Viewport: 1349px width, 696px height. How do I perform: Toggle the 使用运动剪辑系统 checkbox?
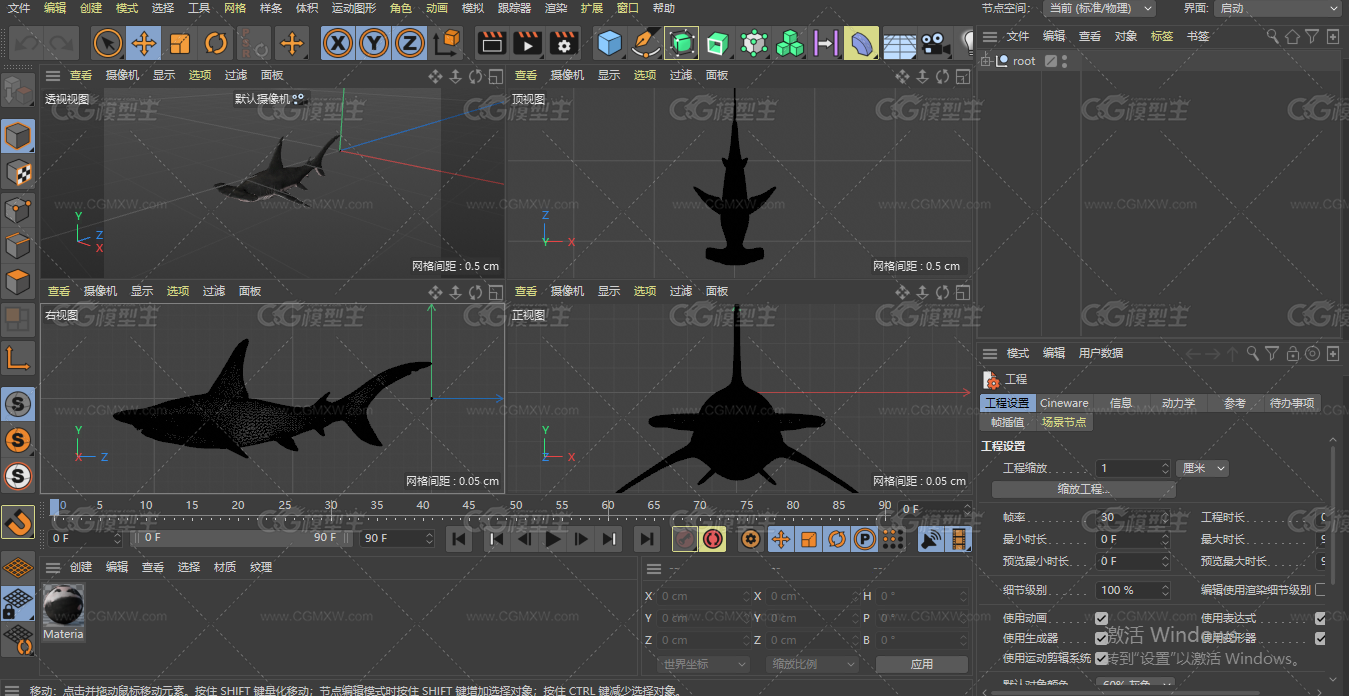pos(1101,658)
